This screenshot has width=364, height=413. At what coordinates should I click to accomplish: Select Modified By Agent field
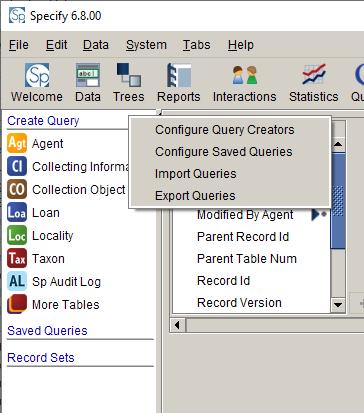[x=245, y=215]
